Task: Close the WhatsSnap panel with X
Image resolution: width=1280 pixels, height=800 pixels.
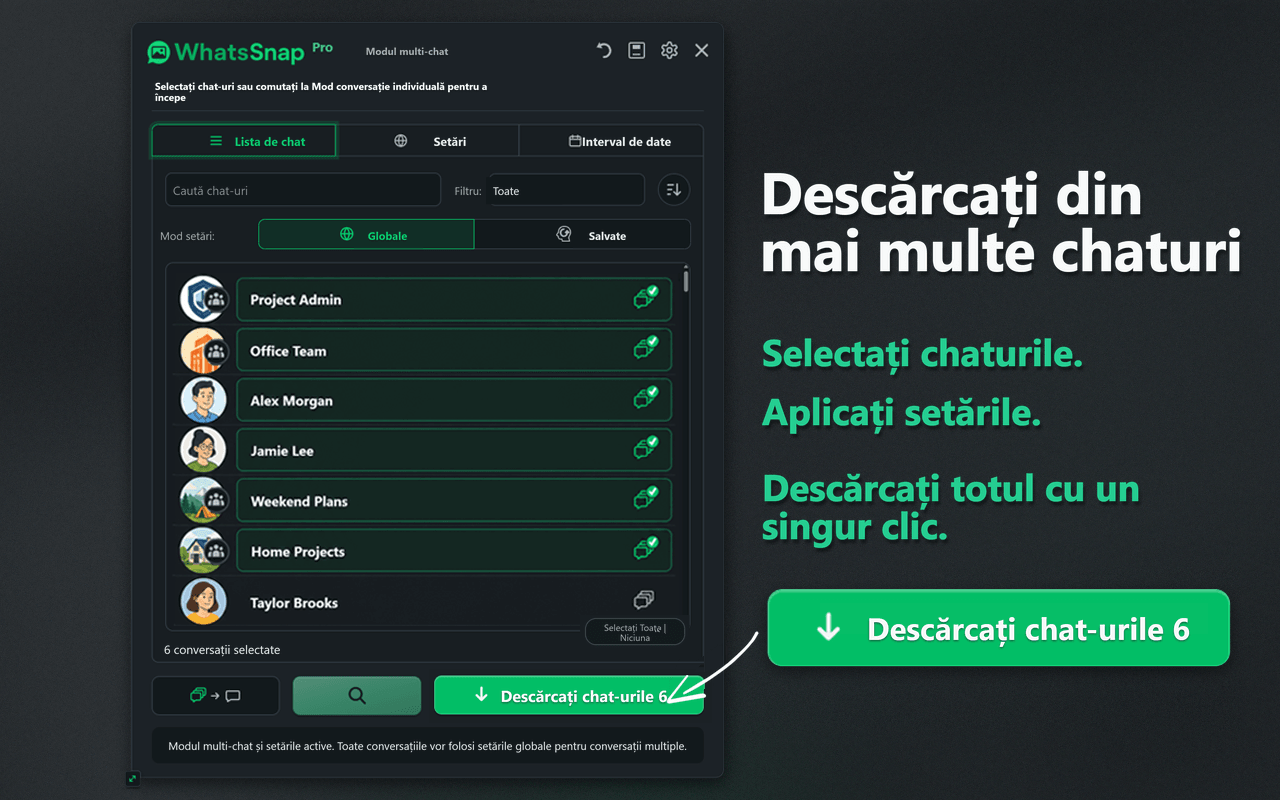Action: pos(702,50)
